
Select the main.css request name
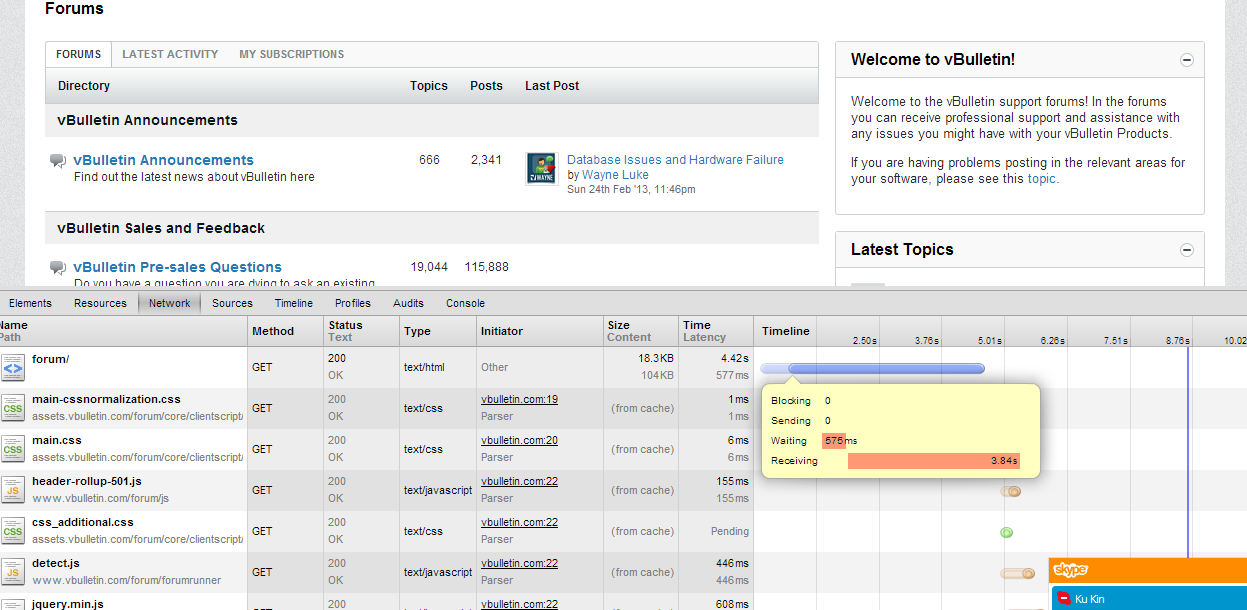(x=57, y=441)
